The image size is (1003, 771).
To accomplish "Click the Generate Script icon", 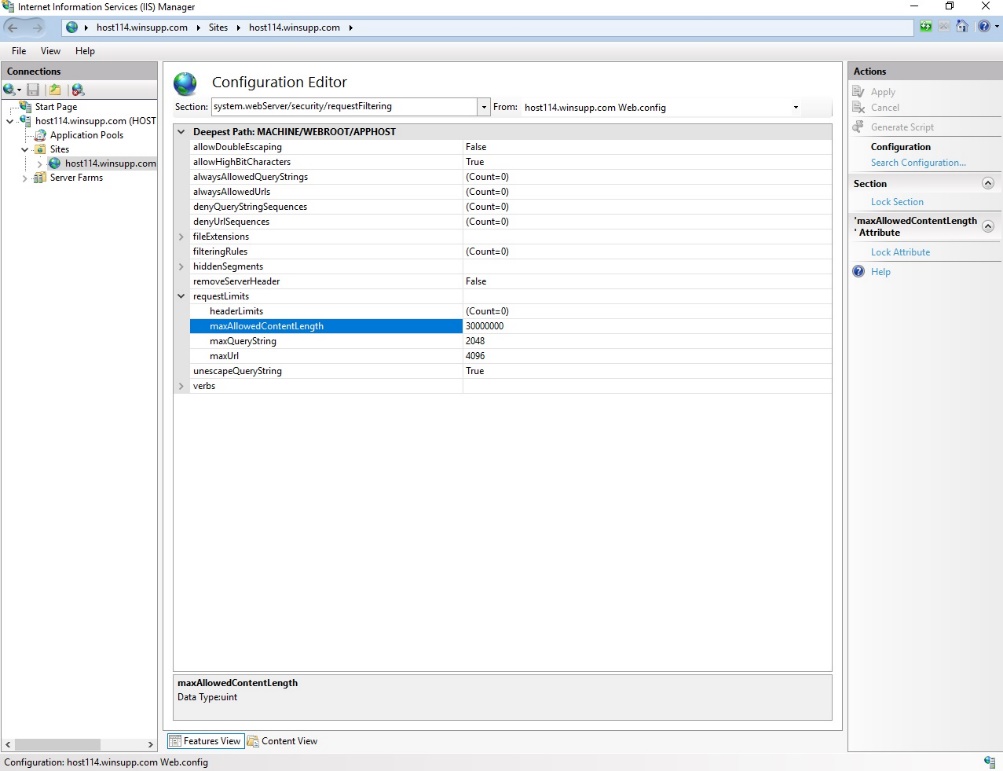I will pos(858,127).
